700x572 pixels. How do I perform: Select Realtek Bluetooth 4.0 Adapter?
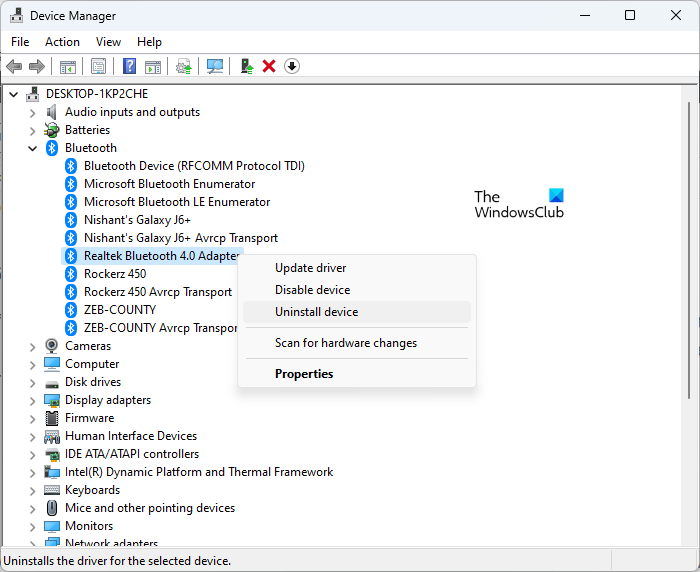point(162,256)
